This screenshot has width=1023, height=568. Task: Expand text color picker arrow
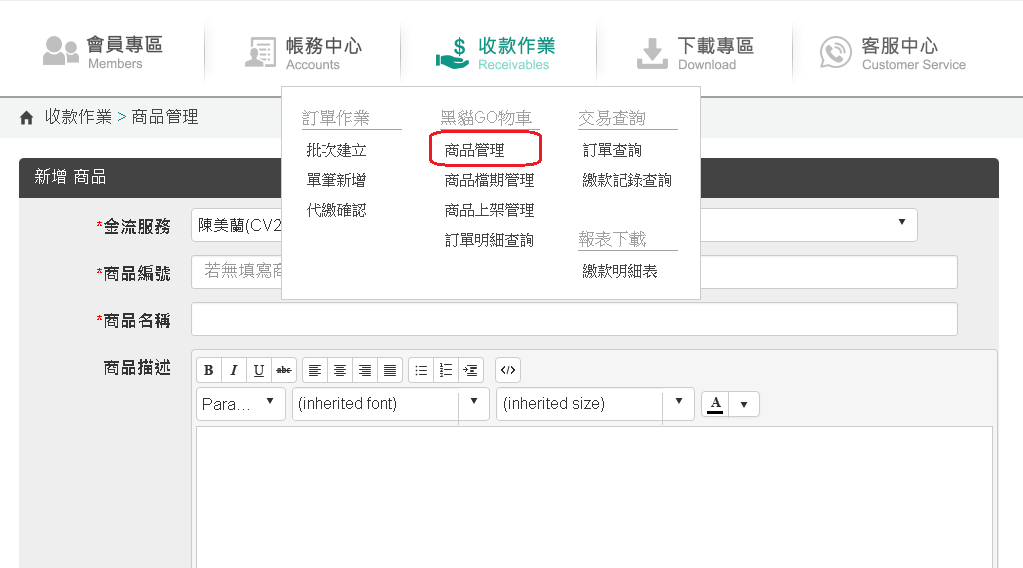744,404
